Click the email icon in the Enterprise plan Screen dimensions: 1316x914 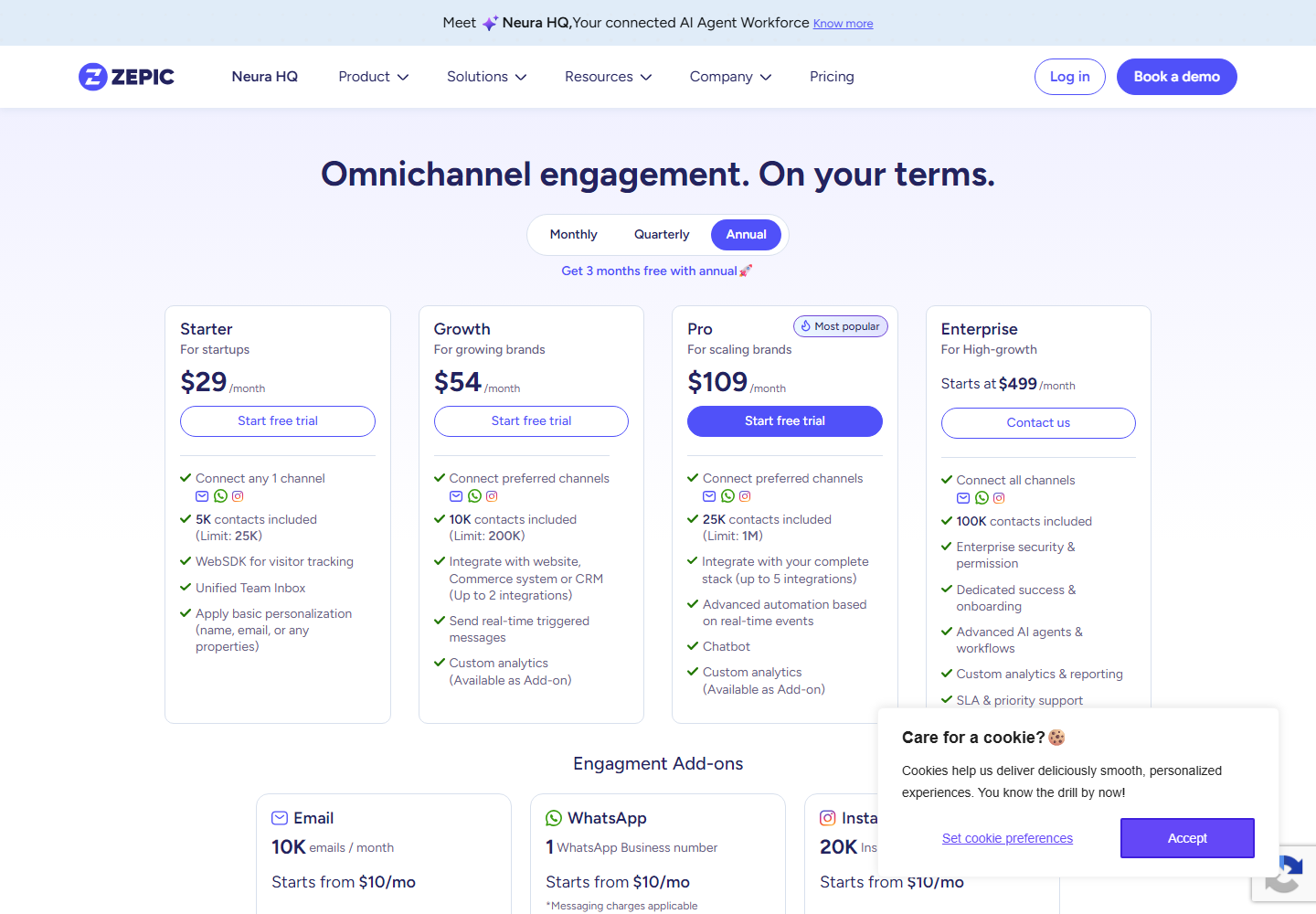[x=963, y=498]
